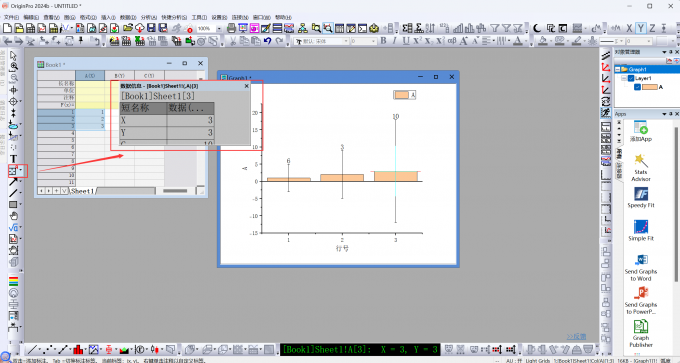Viewport: 680px width, 363px height.
Task: Click the 行号 axis title in Graph1
Action: [x=342, y=249]
